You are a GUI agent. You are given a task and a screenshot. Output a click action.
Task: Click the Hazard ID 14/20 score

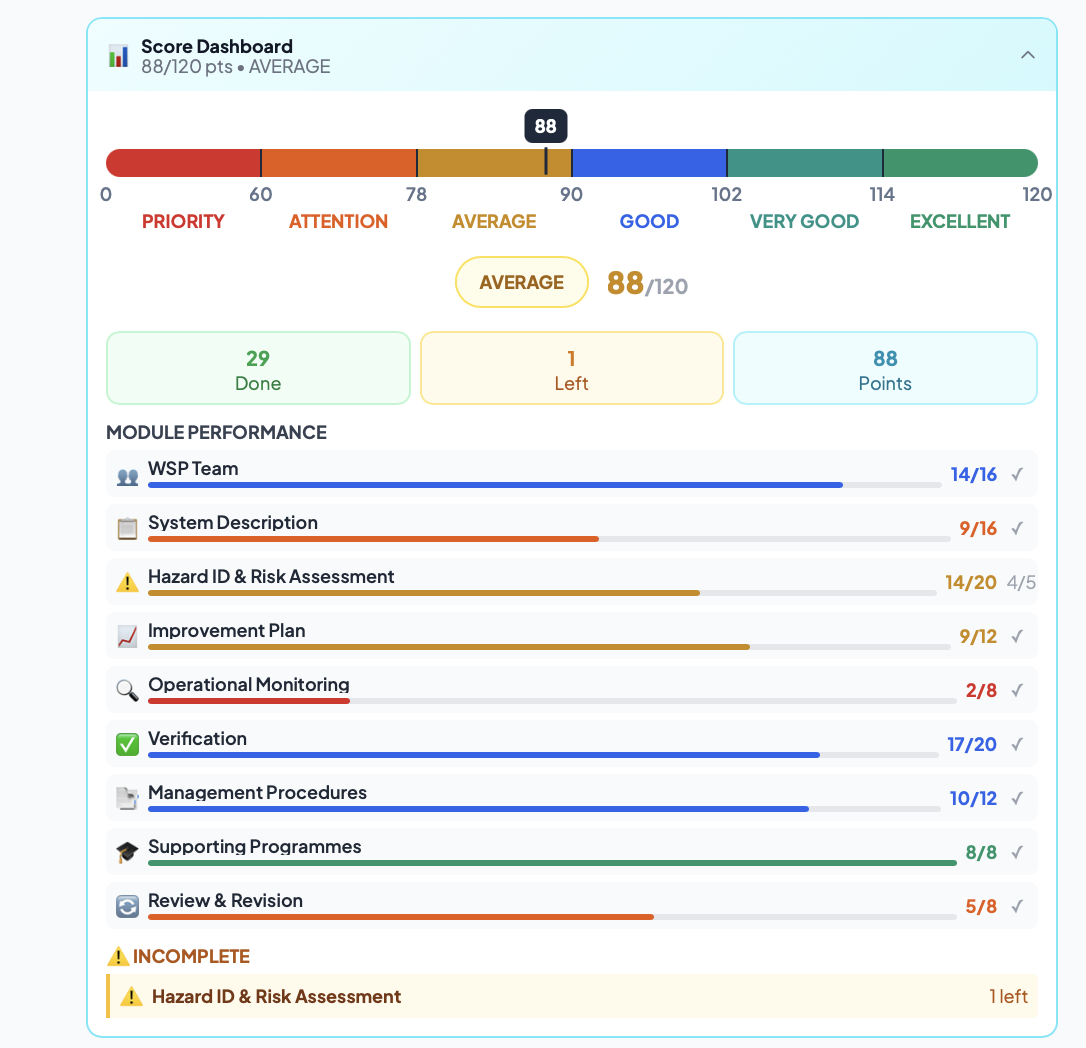970,583
